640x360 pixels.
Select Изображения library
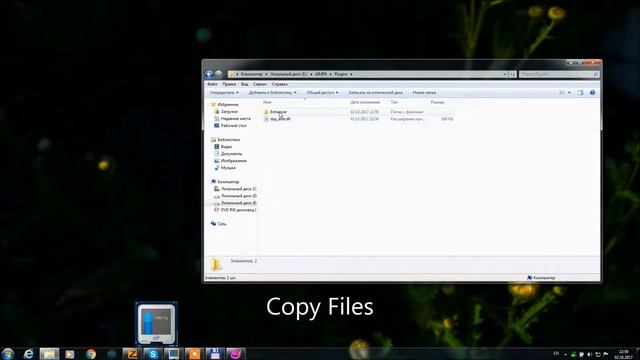pos(233,160)
